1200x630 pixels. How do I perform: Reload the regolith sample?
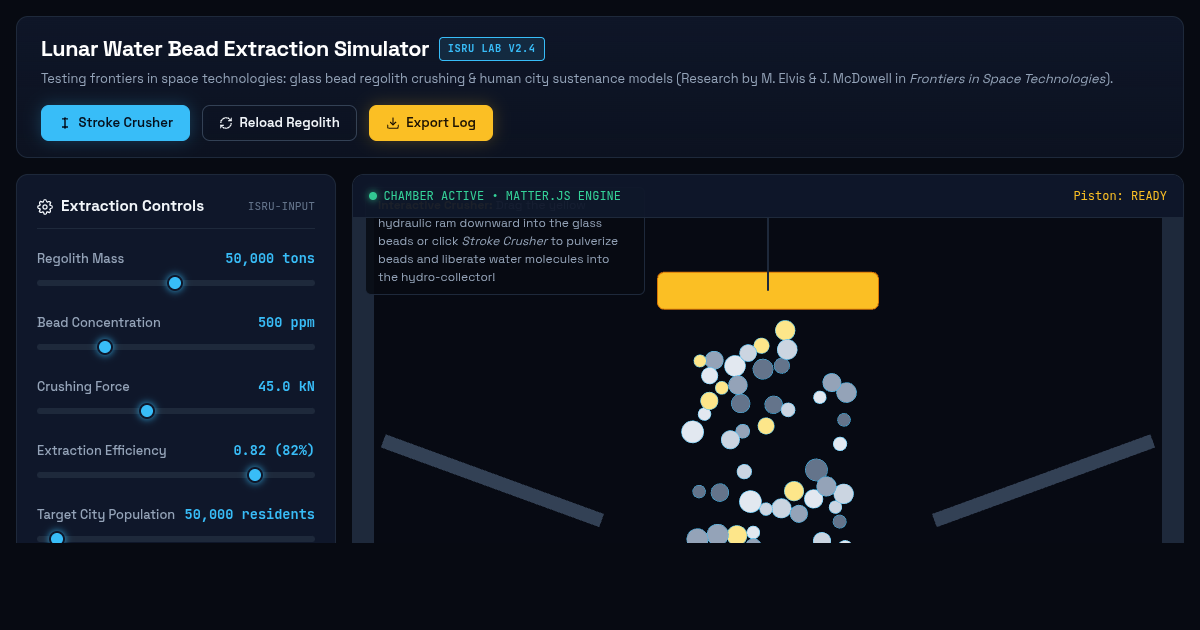[x=279, y=123]
